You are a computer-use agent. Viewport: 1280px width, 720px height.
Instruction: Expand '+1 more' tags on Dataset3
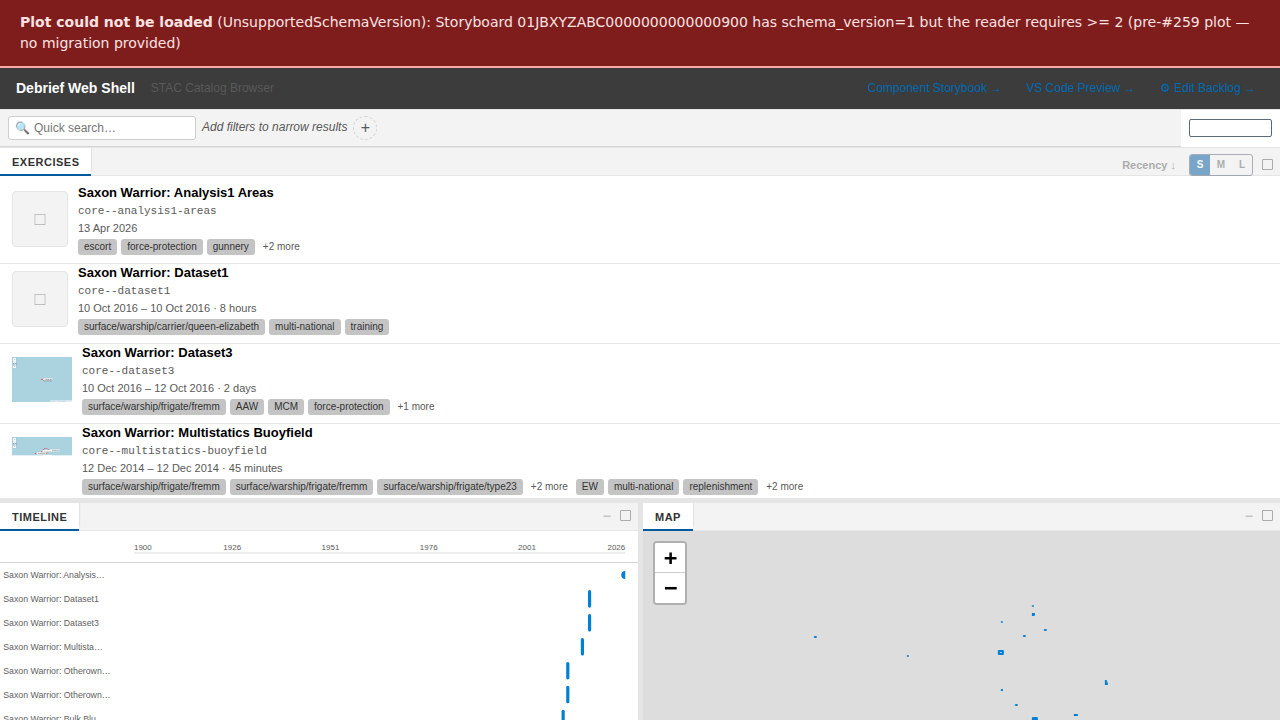[x=416, y=407]
